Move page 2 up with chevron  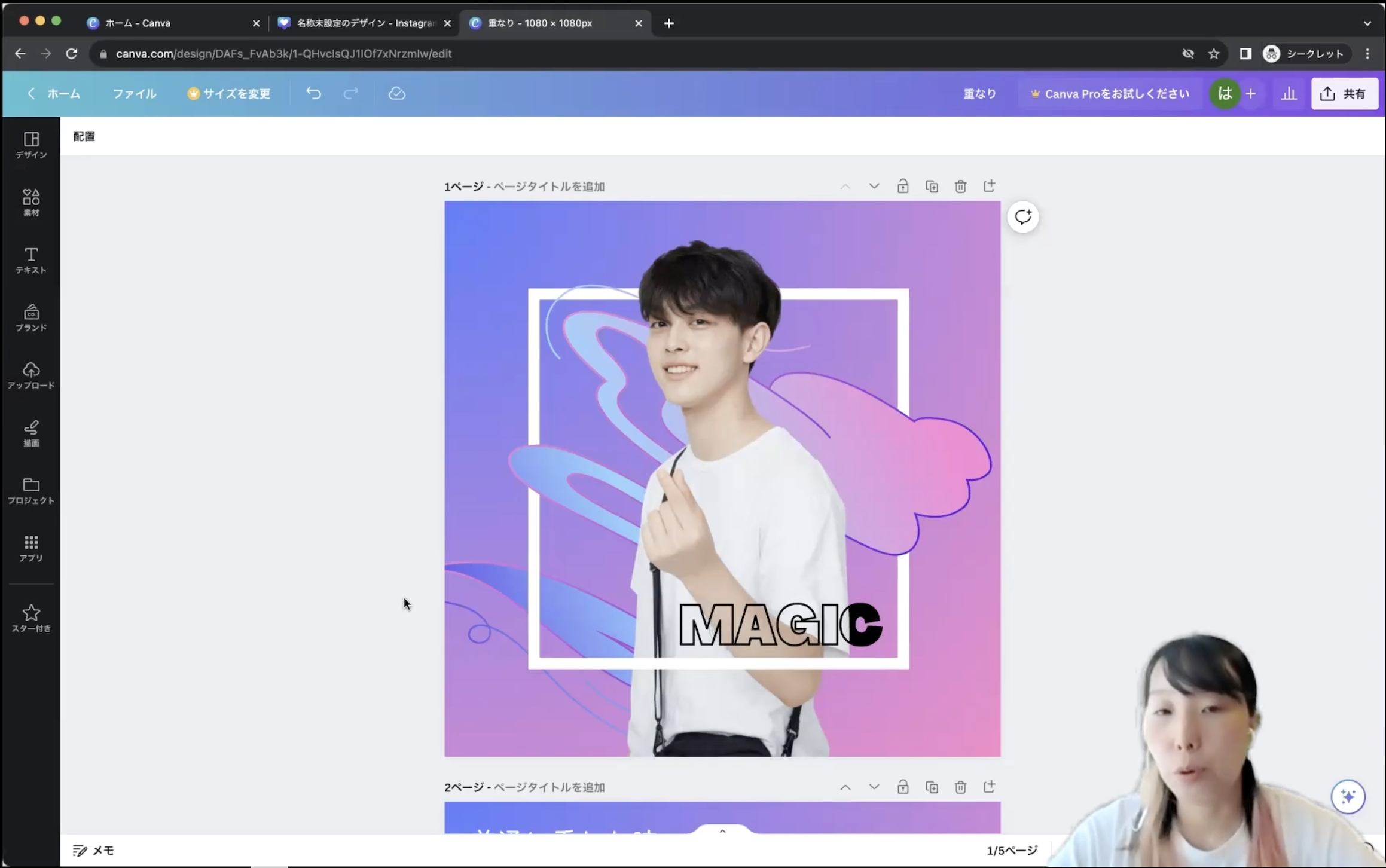point(845,787)
